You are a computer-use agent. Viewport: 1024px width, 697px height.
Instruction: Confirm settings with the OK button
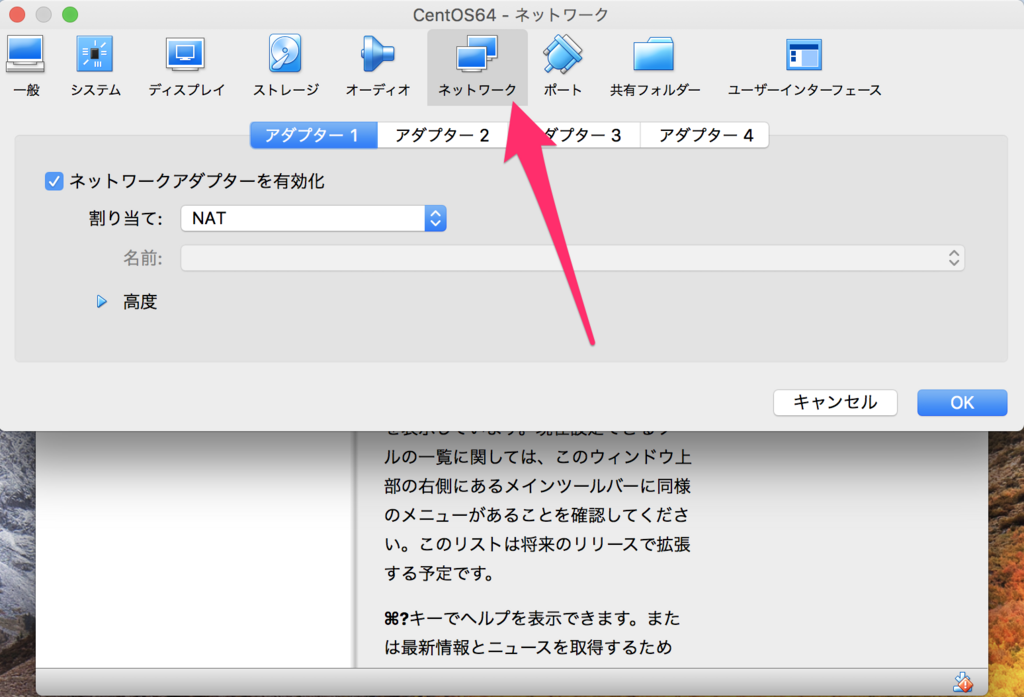[x=962, y=402]
